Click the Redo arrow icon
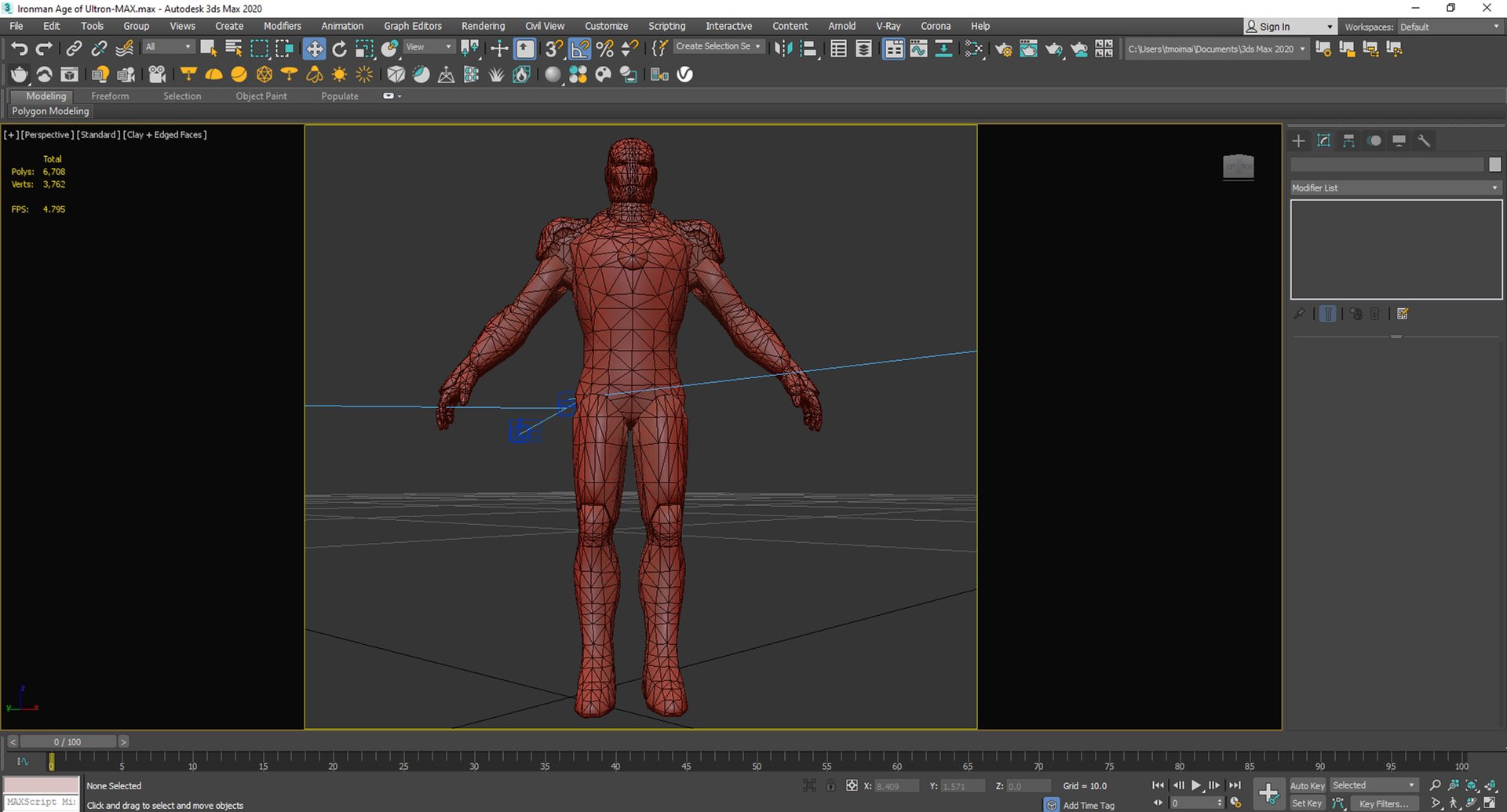Viewport: 1507px width, 812px height. point(44,49)
